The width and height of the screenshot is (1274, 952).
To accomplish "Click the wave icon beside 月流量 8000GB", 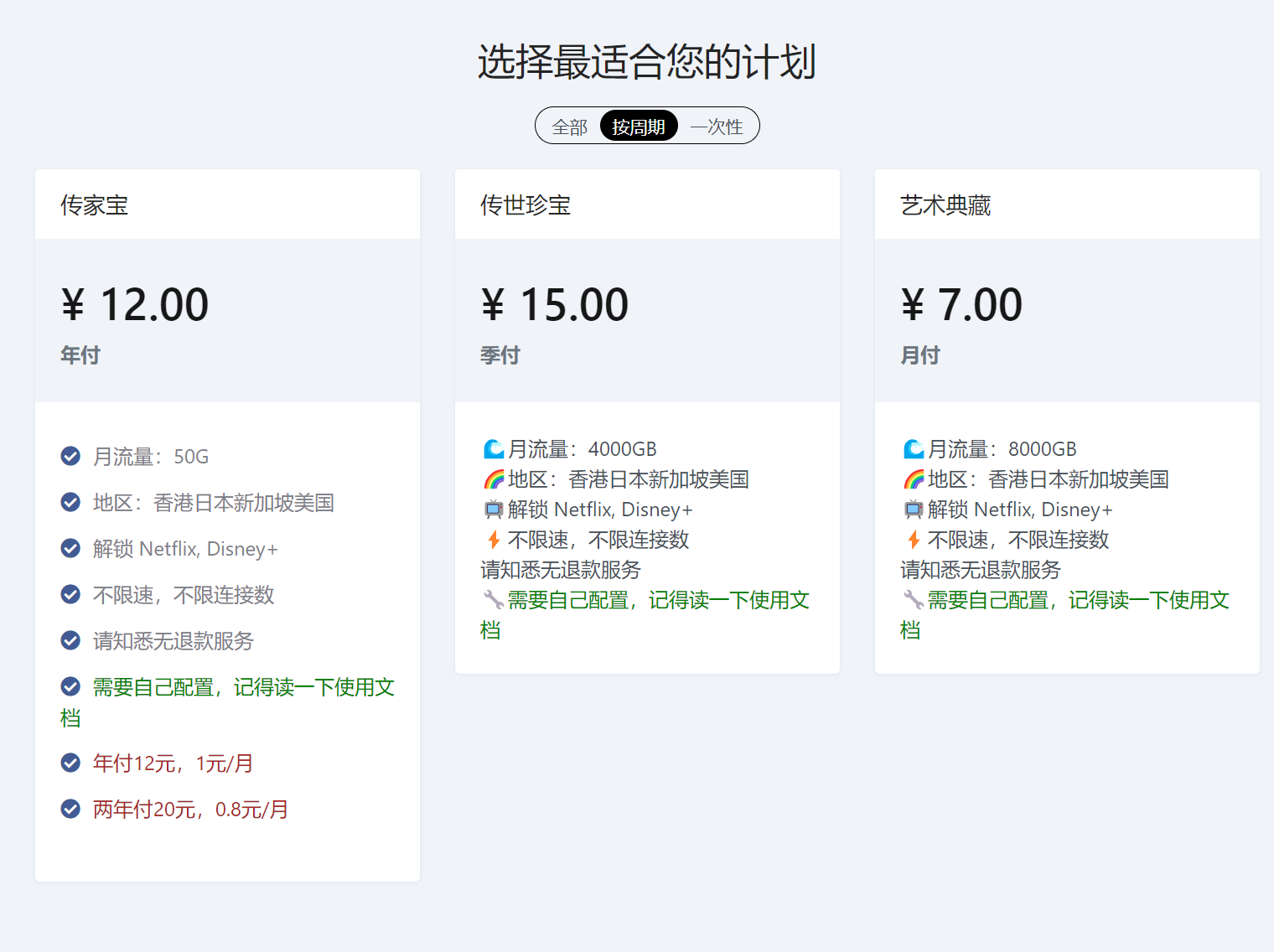I will coord(914,449).
